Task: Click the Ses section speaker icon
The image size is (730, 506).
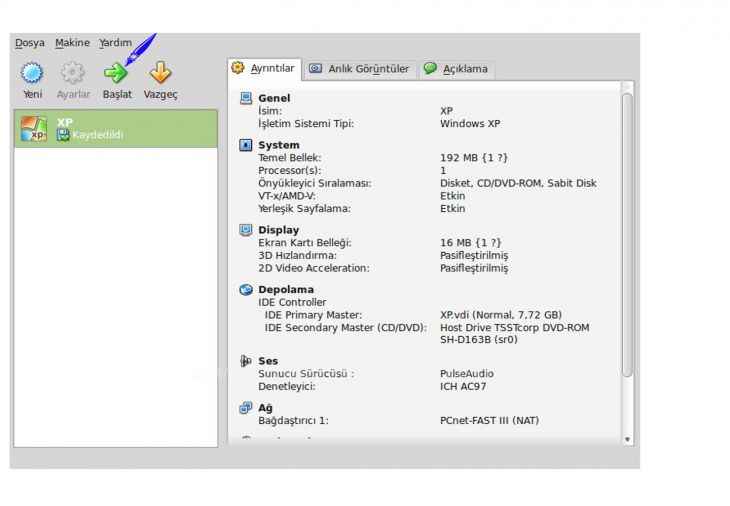Action: click(x=245, y=361)
